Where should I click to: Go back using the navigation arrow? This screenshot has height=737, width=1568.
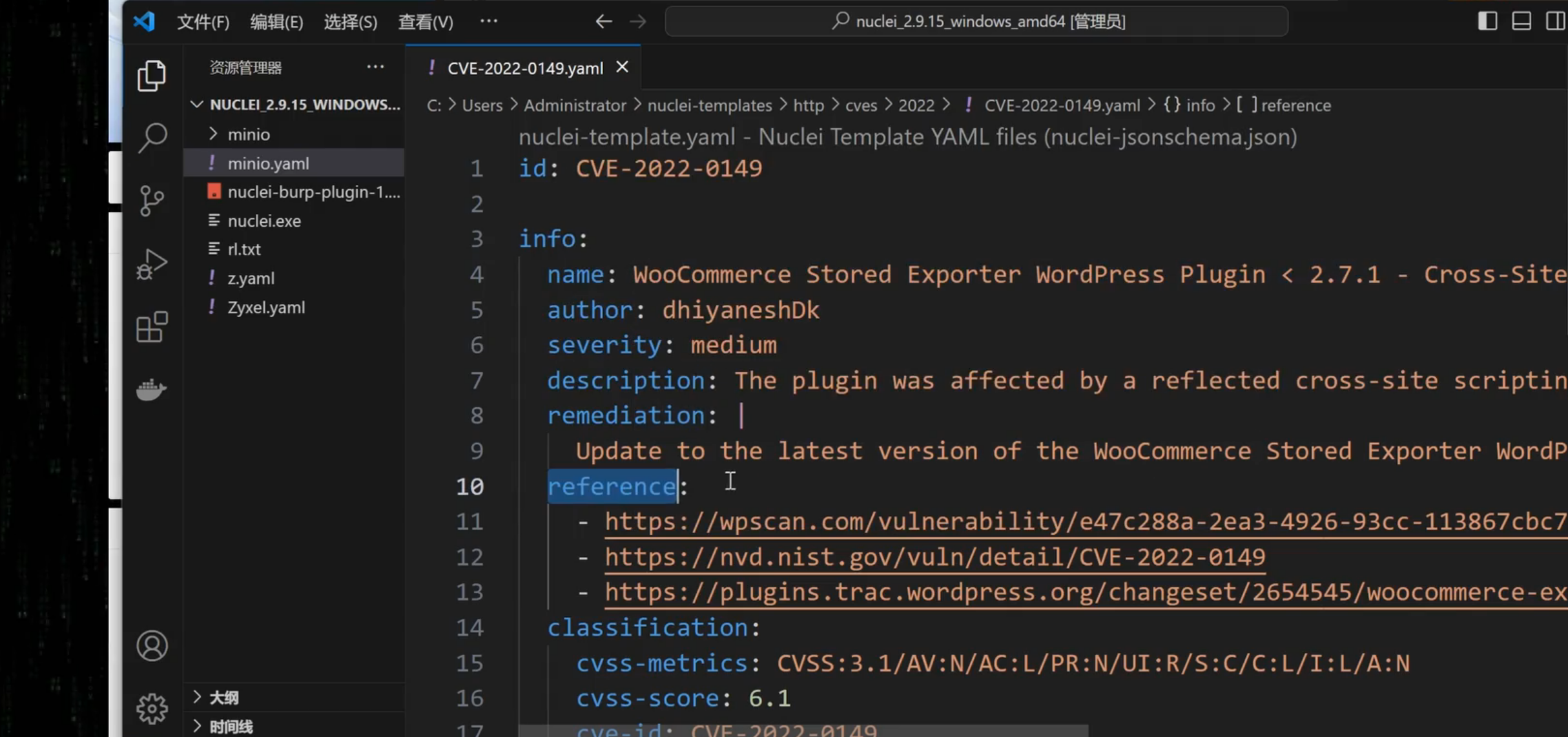pyautogui.click(x=603, y=22)
